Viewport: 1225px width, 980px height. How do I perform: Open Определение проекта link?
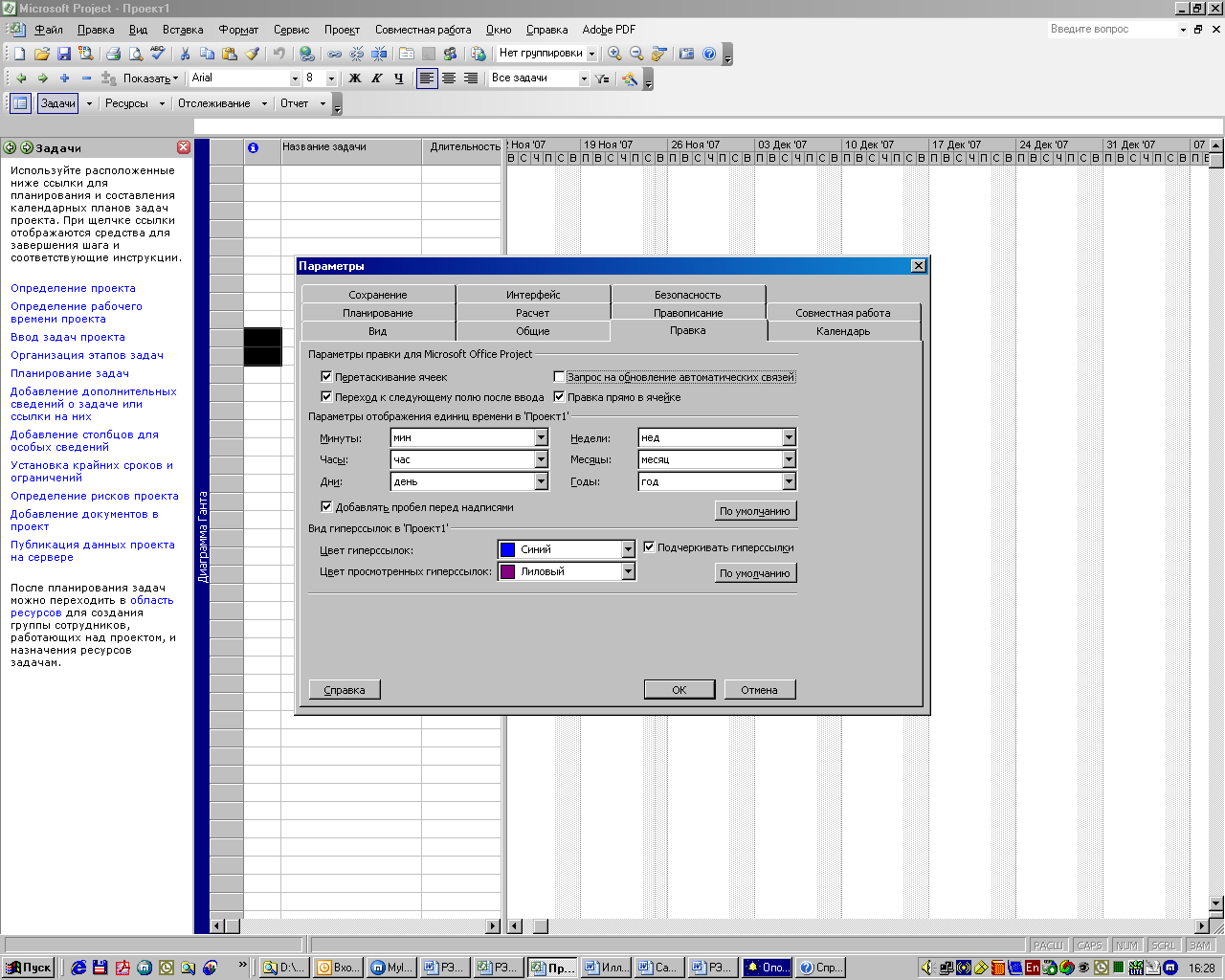pos(73,288)
